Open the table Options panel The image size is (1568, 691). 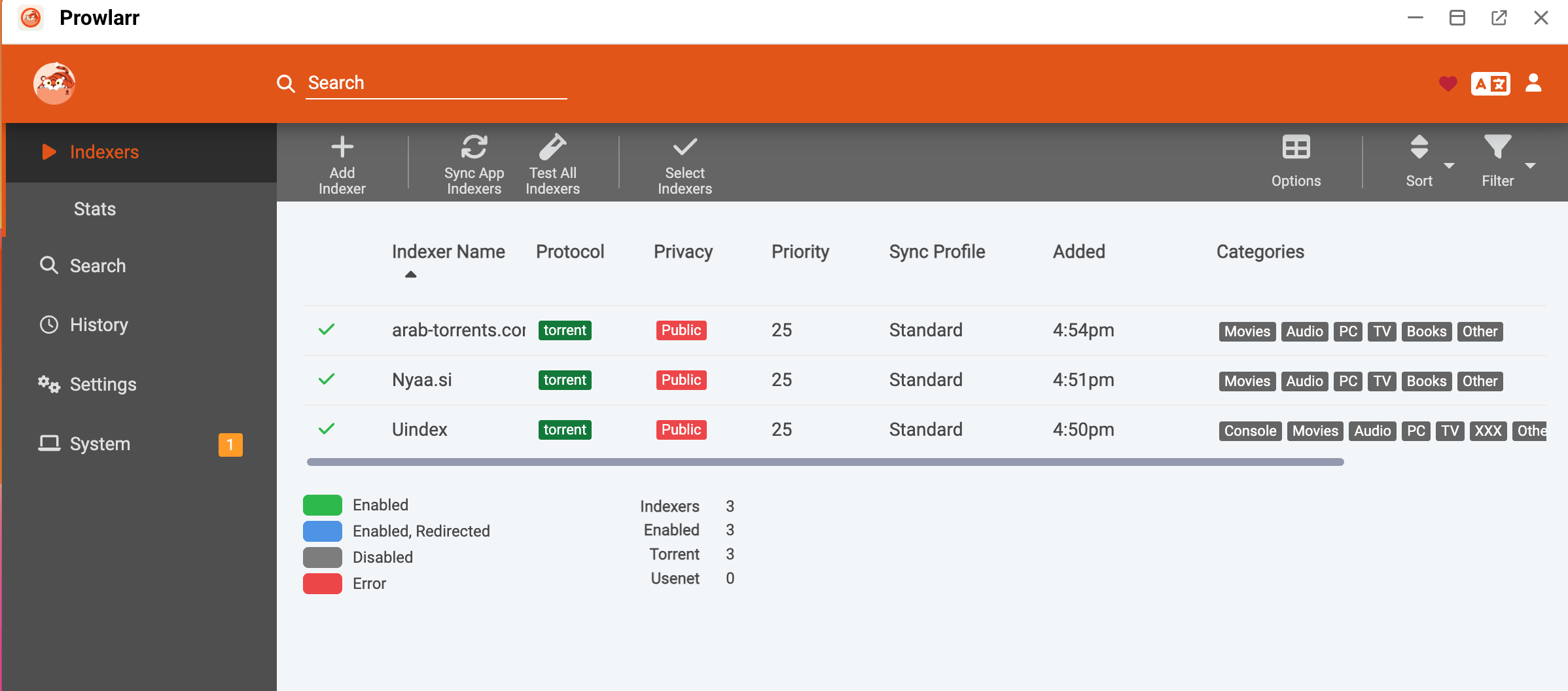point(1296,162)
